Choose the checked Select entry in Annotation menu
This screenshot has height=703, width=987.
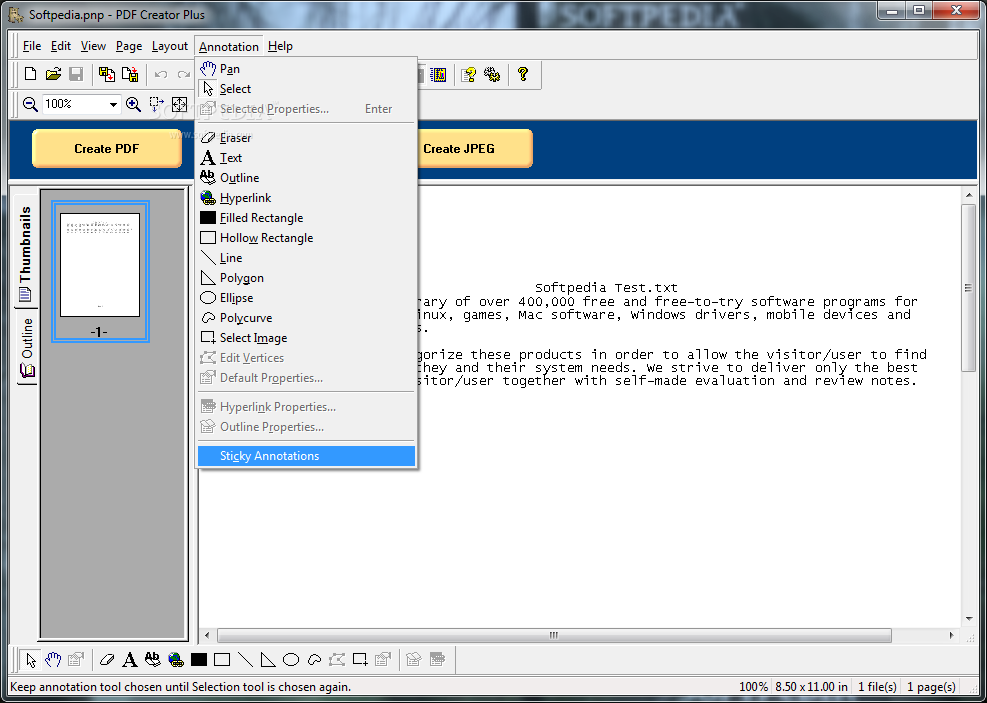coord(307,89)
